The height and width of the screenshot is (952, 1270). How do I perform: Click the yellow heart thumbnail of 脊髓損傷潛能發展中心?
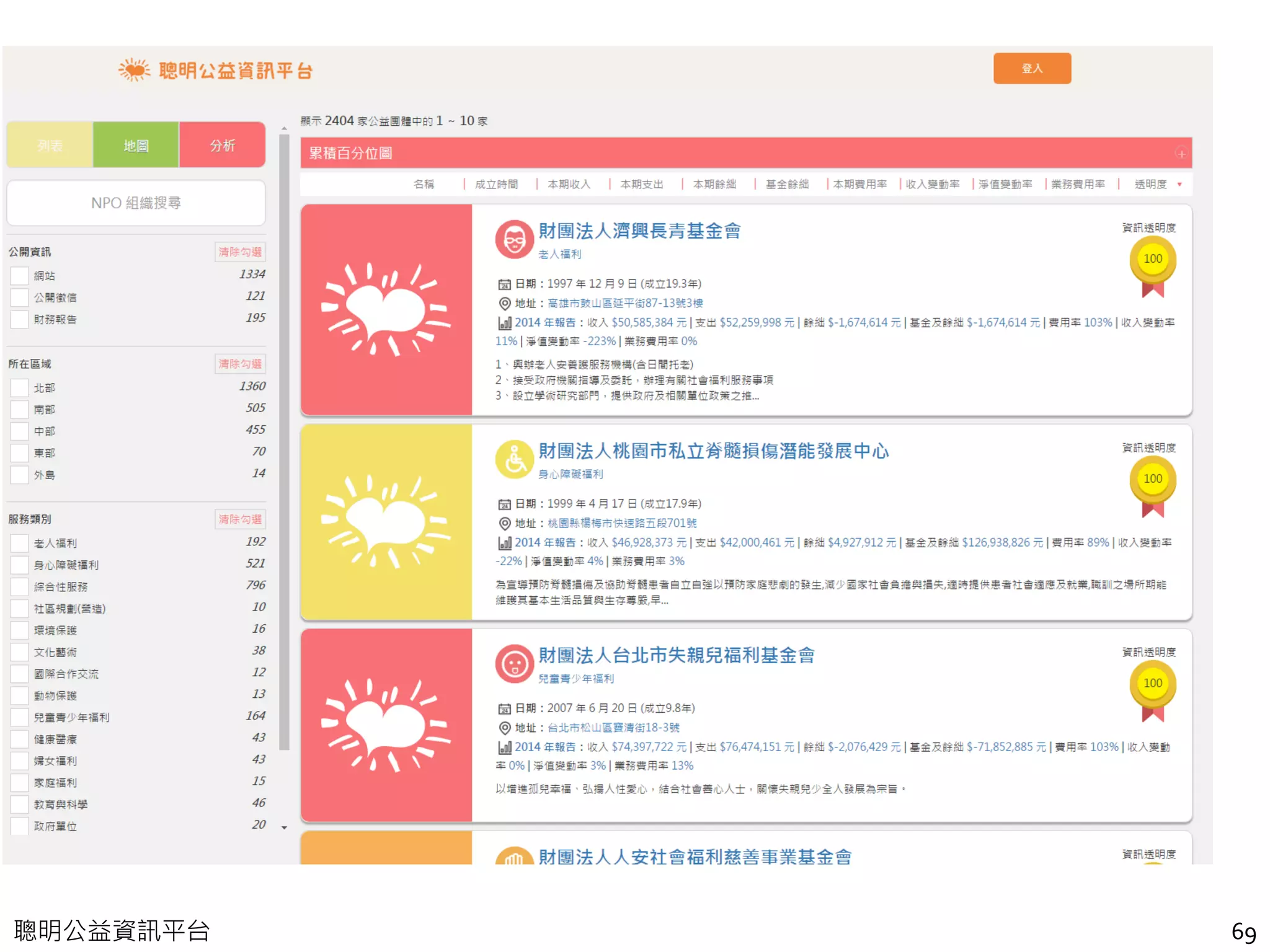[x=386, y=522]
